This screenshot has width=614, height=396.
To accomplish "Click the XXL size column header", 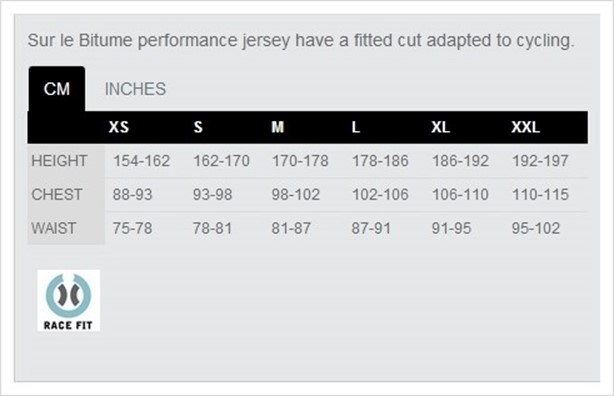I will pyautogui.click(x=526, y=127).
